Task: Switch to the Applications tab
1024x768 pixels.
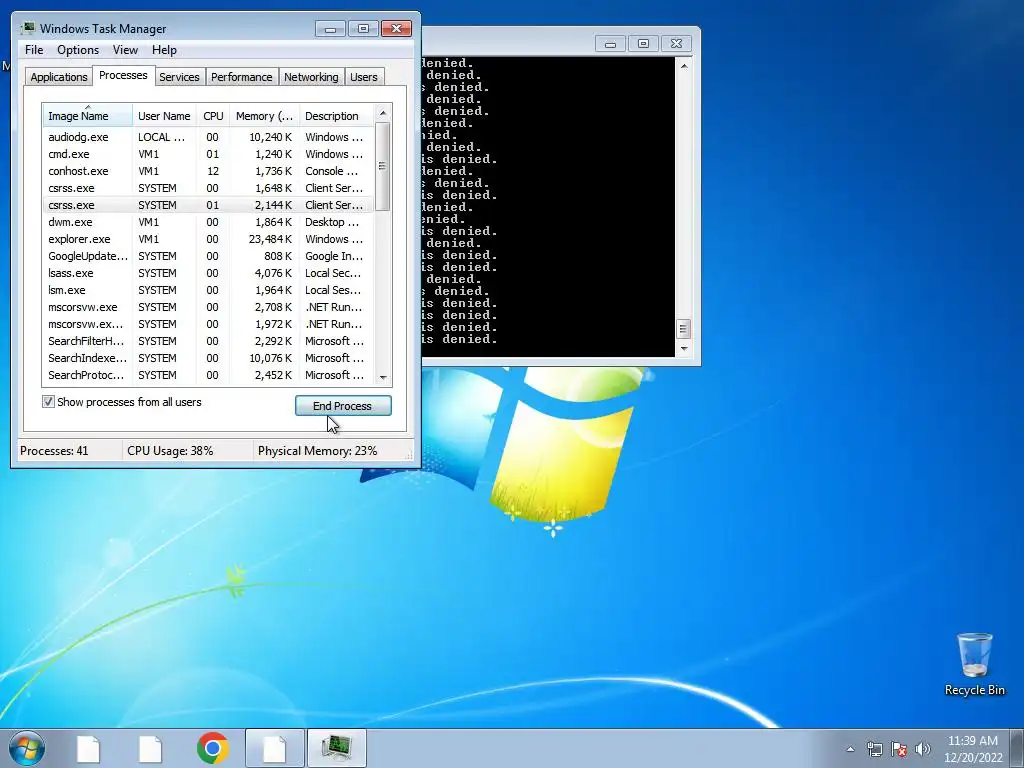Action: pos(59,77)
